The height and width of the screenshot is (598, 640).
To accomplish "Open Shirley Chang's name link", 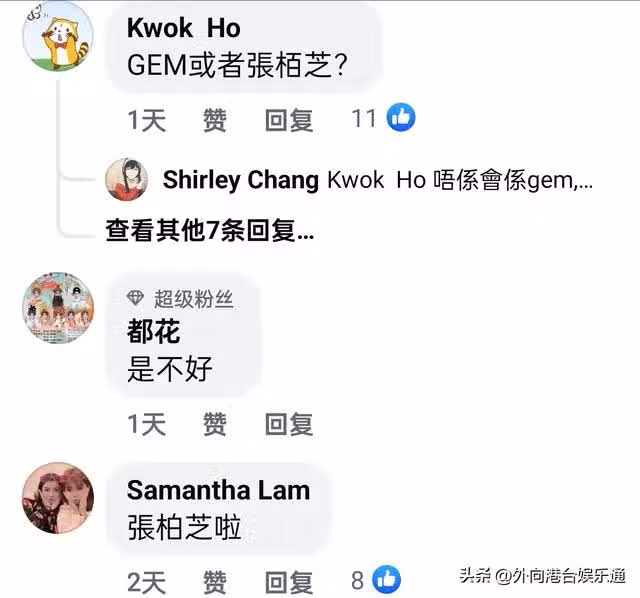I will click(241, 180).
